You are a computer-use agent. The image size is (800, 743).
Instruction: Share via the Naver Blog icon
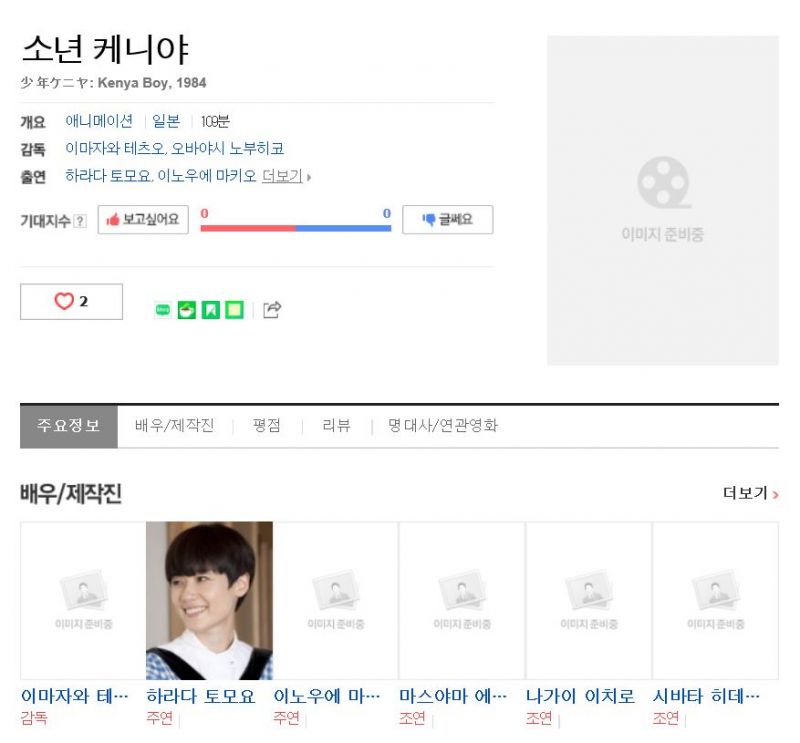click(163, 310)
